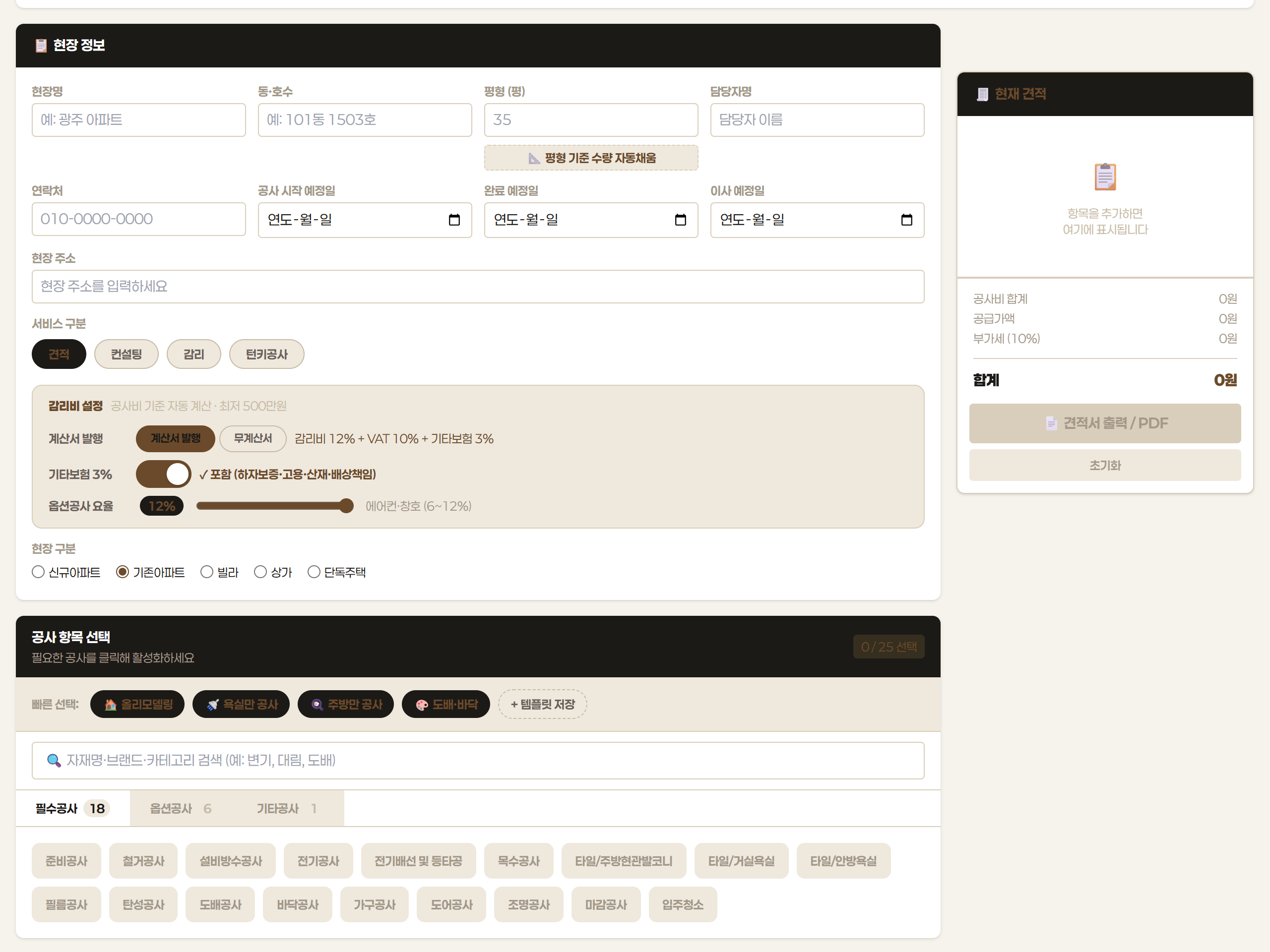Activate the 철거공사 work item

click(x=143, y=861)
